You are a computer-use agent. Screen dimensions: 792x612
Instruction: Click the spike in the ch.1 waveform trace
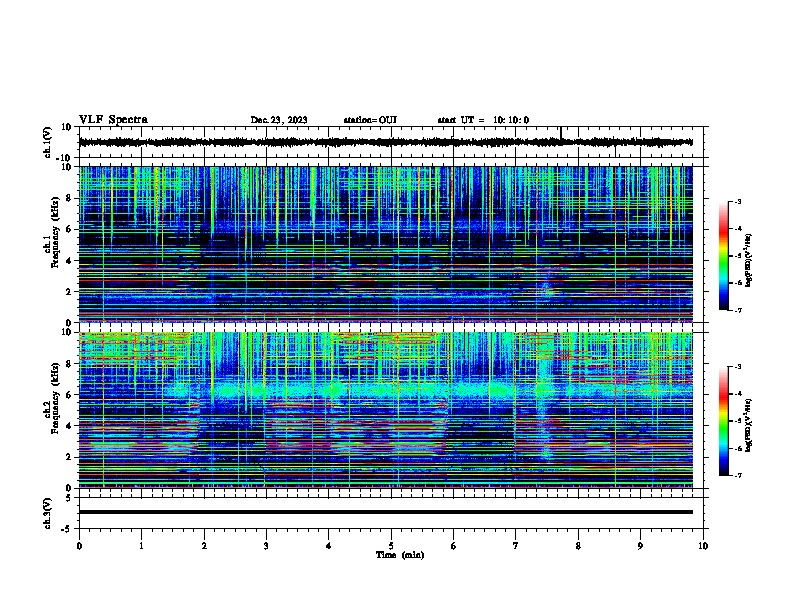(561, 132)
